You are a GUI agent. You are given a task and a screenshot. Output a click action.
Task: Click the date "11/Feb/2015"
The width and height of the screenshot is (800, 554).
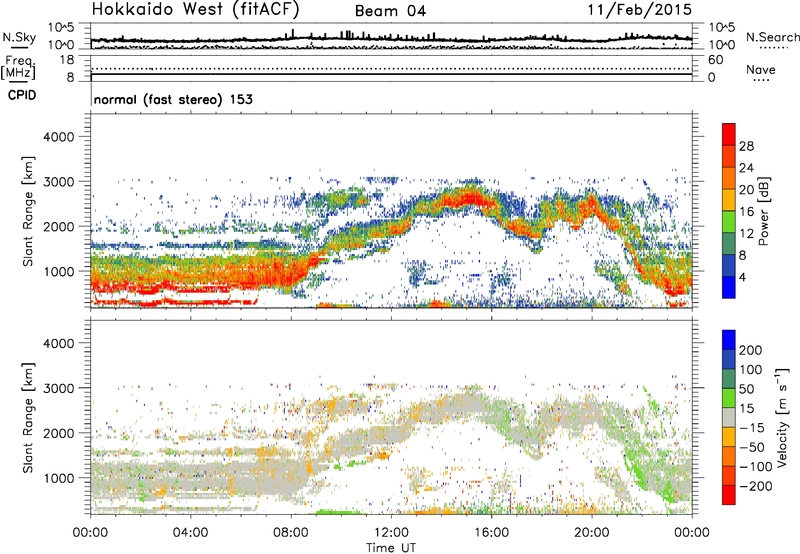coord(640,9)
